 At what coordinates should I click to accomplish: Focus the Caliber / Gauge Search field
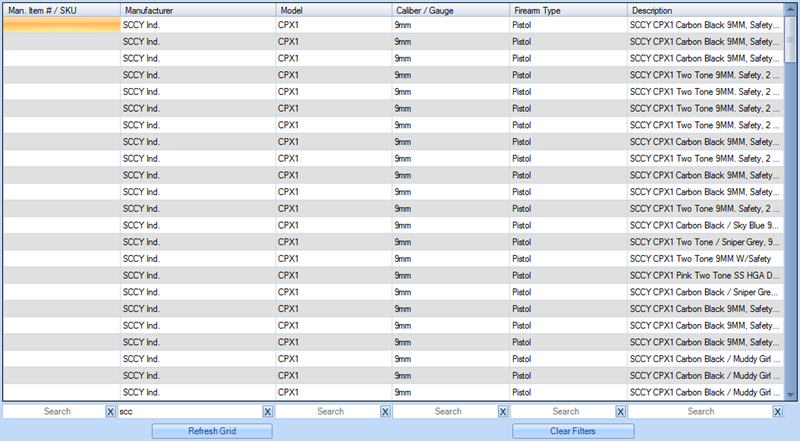(445, 411)
